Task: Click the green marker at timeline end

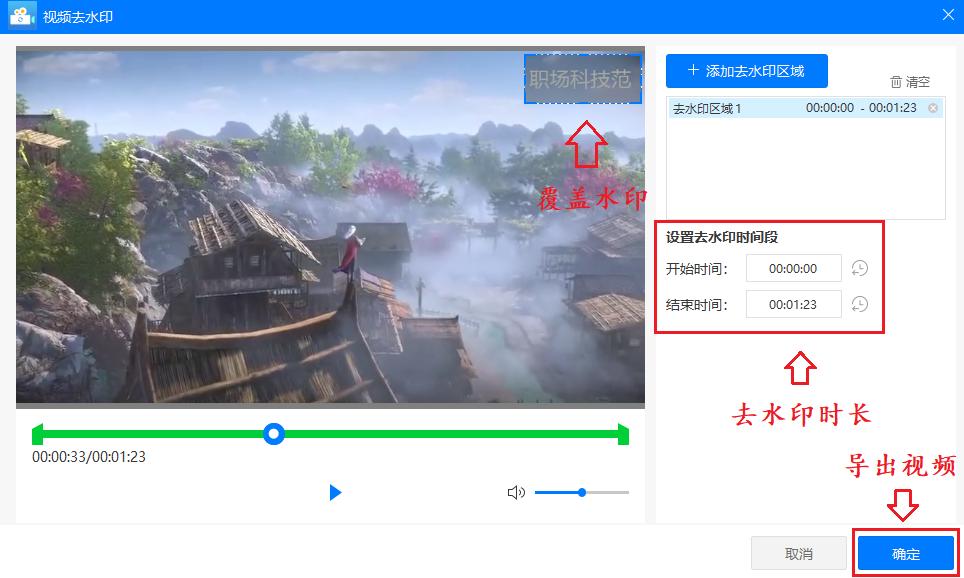Action: click(622, 434)
